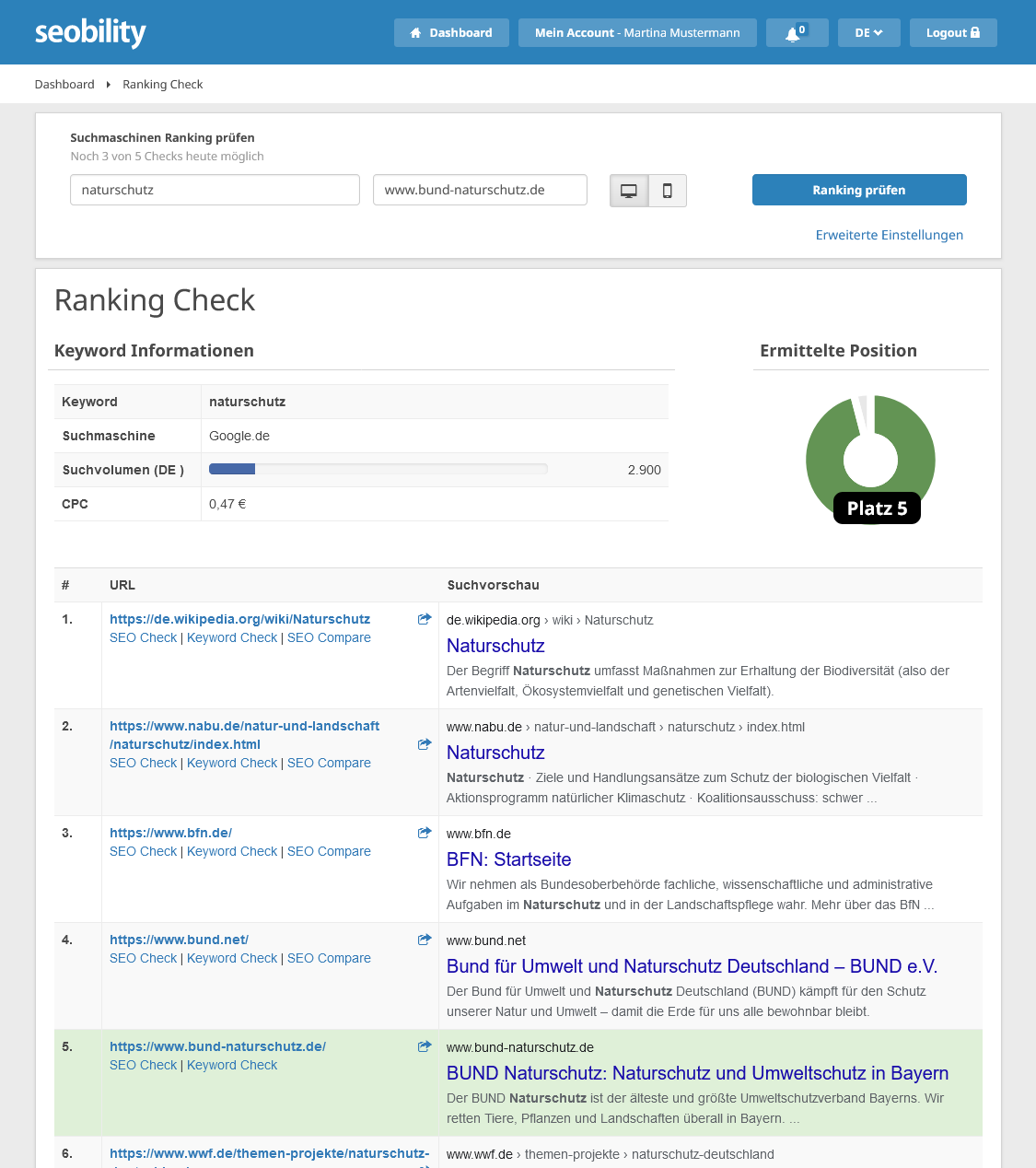
Task: Click SEO Check under nabu.de URL
Action: [x=143, y=763]
